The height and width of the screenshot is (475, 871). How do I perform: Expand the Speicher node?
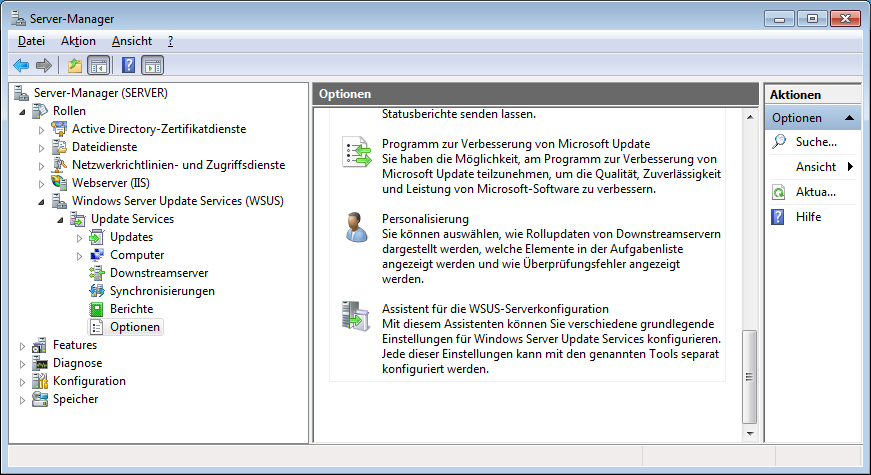coord(22,400)
